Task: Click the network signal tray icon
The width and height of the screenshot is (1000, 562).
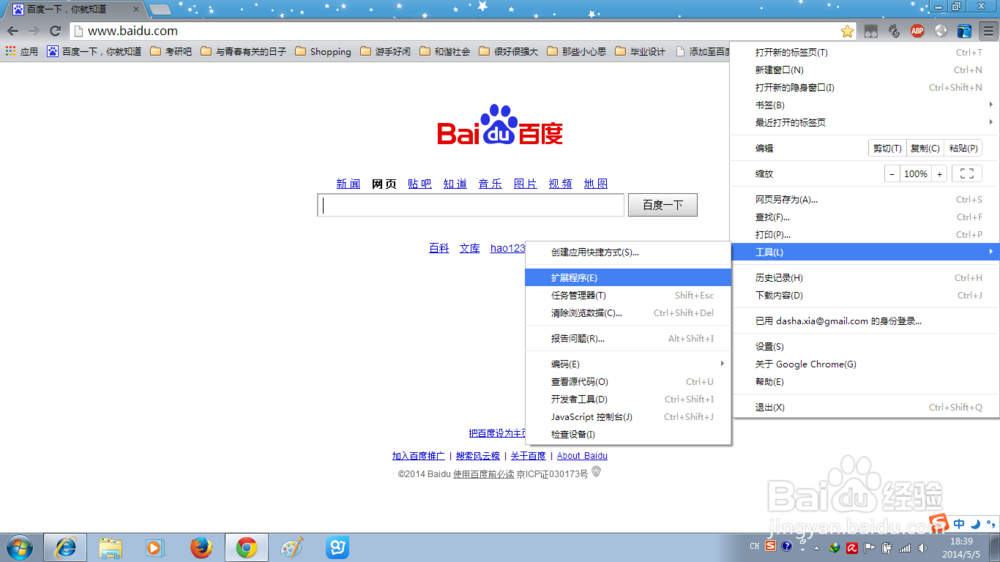Action: pos(905,548)
